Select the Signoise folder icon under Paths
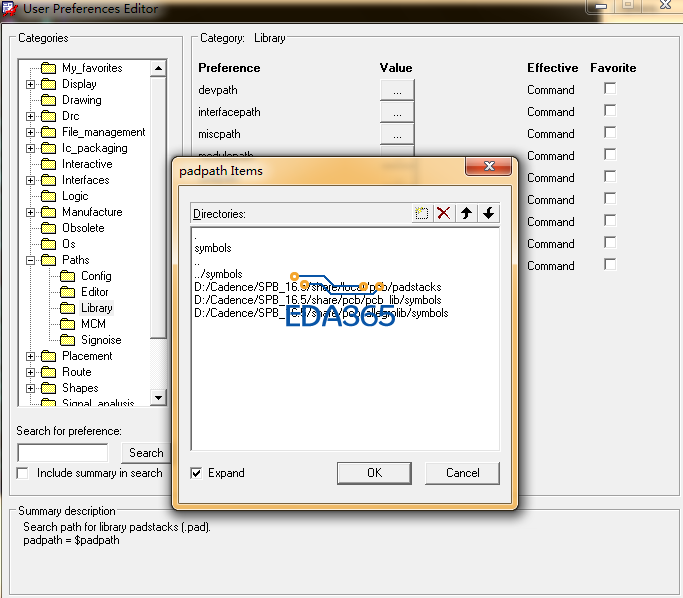The width and height of the screenshot is (683, 598). (x=68, y=340)
